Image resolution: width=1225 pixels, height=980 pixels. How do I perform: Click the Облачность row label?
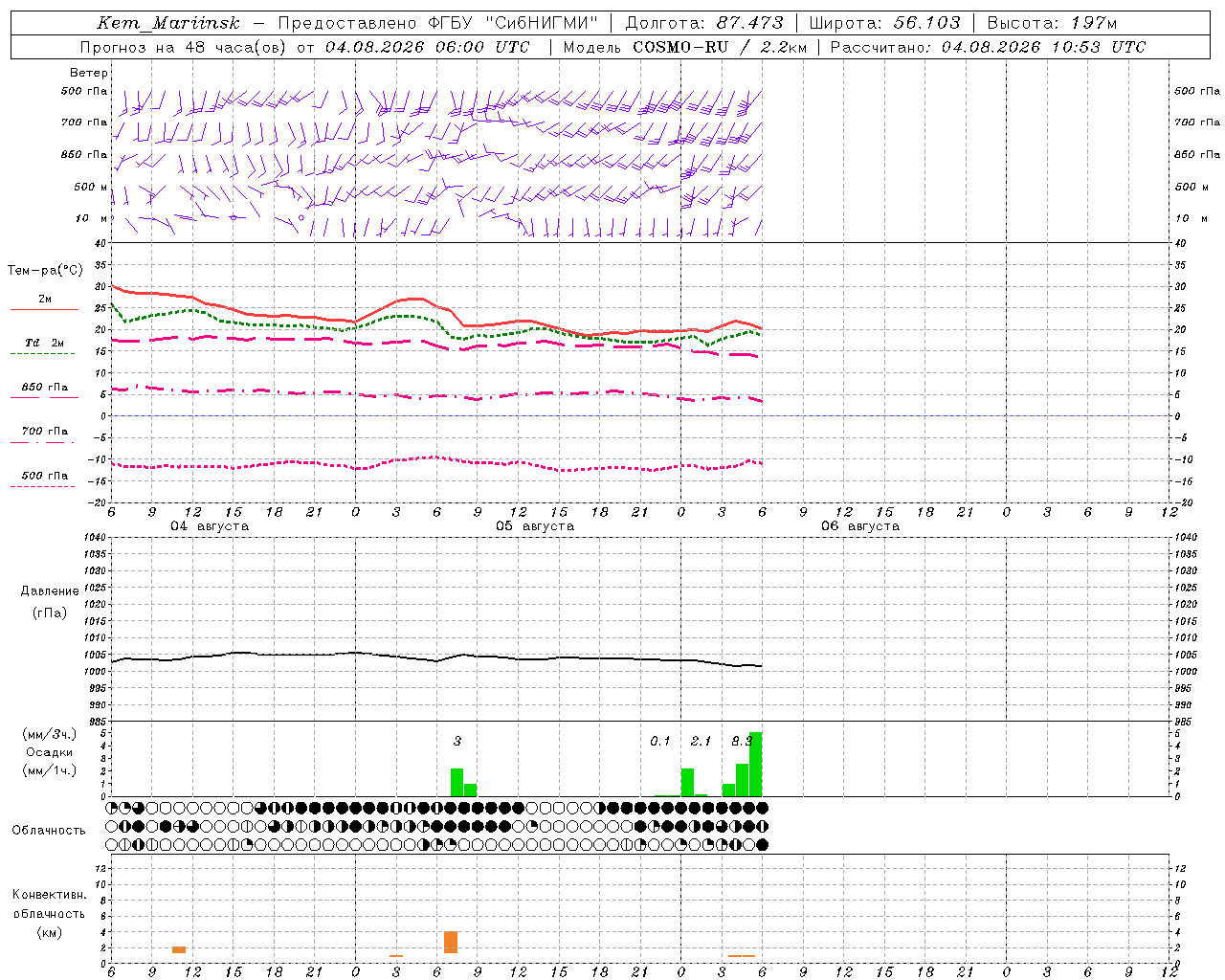point(49,830)
